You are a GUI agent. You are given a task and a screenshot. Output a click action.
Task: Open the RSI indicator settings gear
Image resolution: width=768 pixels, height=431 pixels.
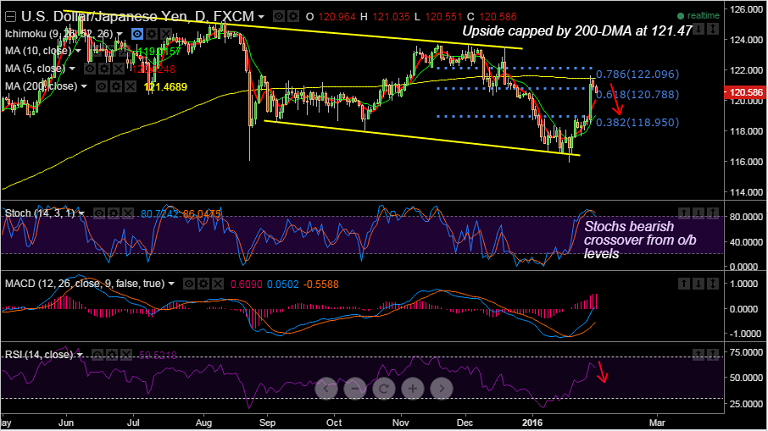pyautogui.click(x=112, y=355)
